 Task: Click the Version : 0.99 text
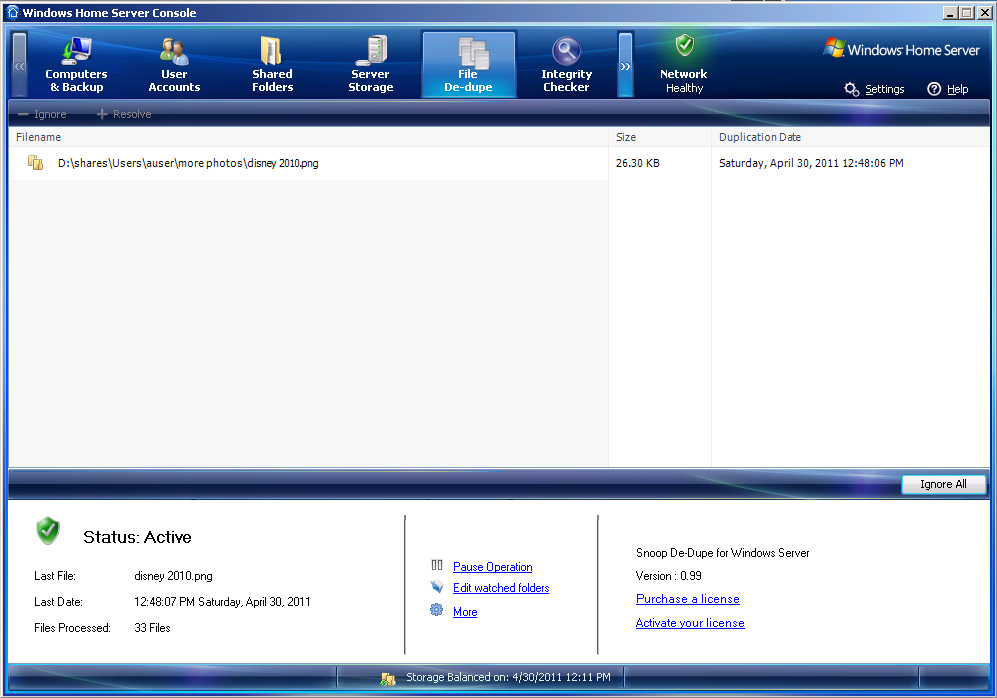pyautogui.click(x=668, y=576)
